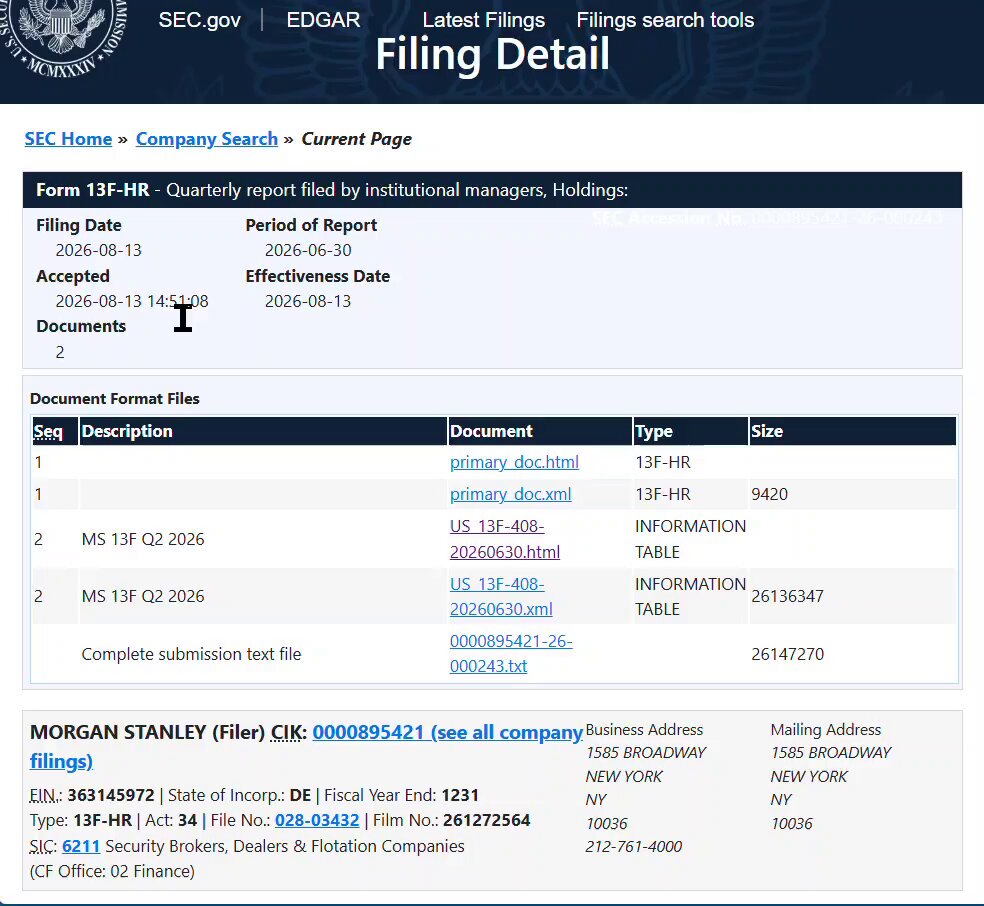
Task: Open Latest Filings in header
Action: coord(483,20)
